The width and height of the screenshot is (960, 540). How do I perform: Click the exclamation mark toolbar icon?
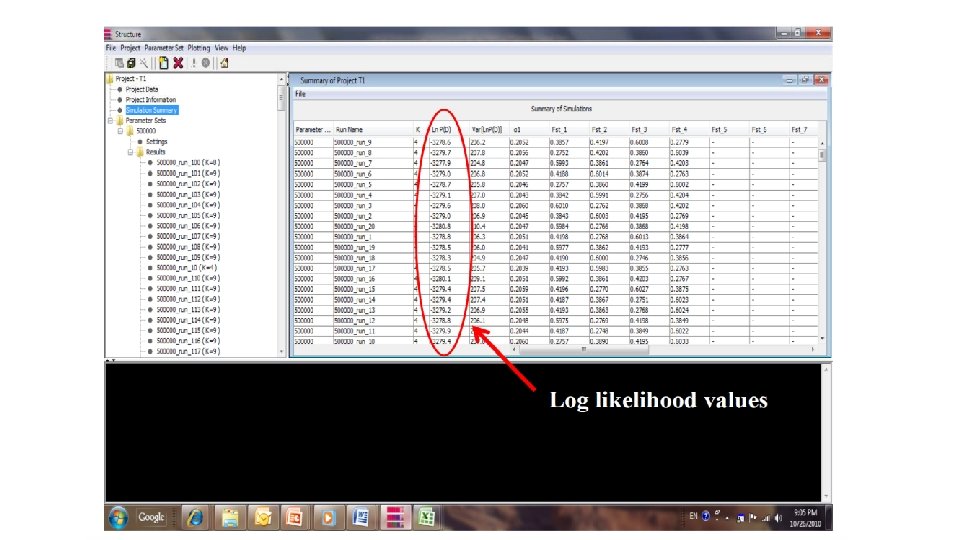[193, 63]
